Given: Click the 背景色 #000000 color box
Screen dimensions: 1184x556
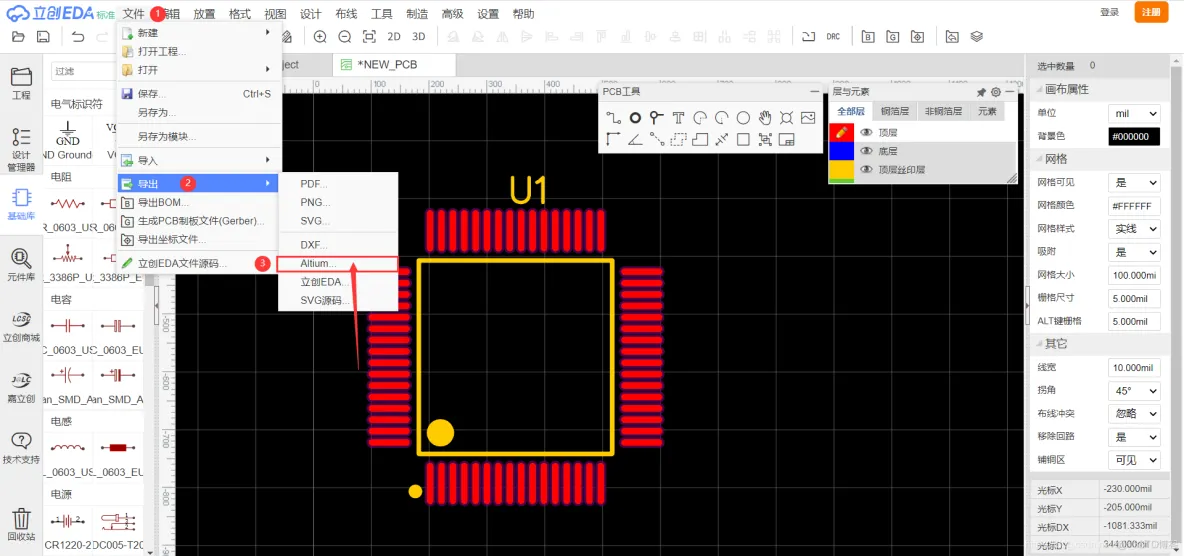Looking at the screenshot, I should pyautogui.click(x=1134, y=137).
